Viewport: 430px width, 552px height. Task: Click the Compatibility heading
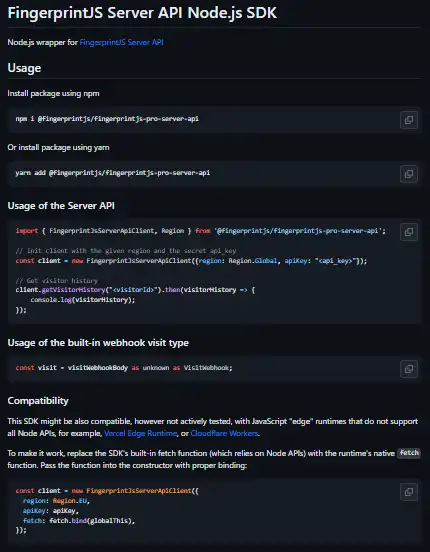pos(38,401)
